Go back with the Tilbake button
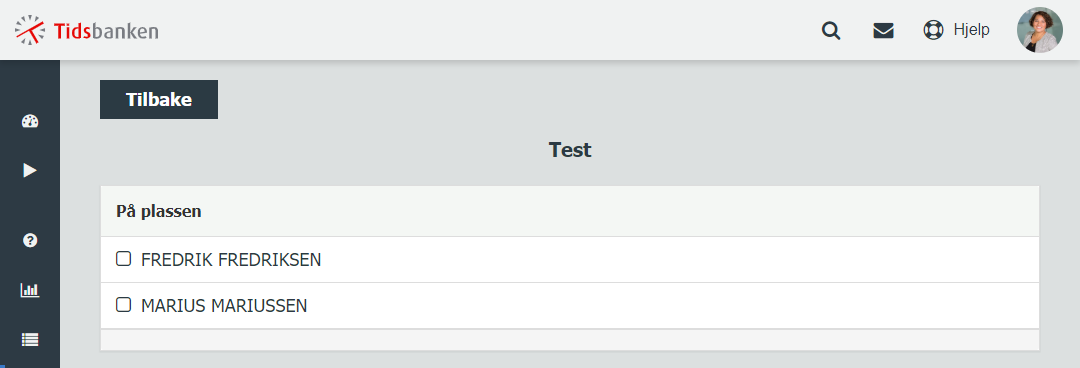 click(x=159, y=99)
